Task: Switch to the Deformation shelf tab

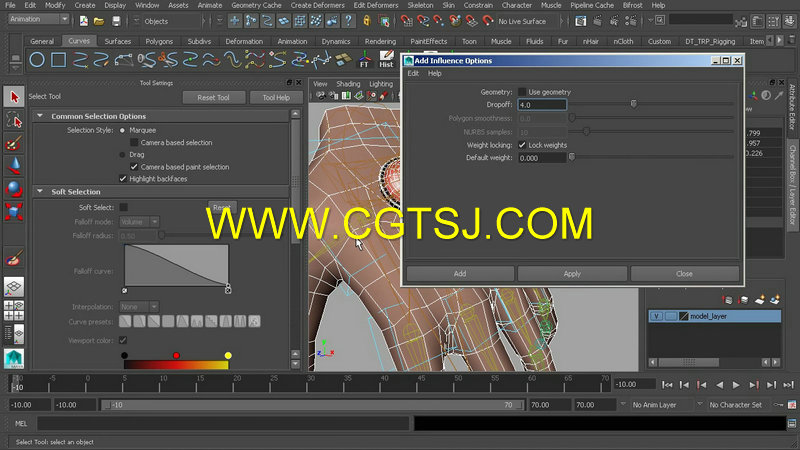Action: point(244,41)
